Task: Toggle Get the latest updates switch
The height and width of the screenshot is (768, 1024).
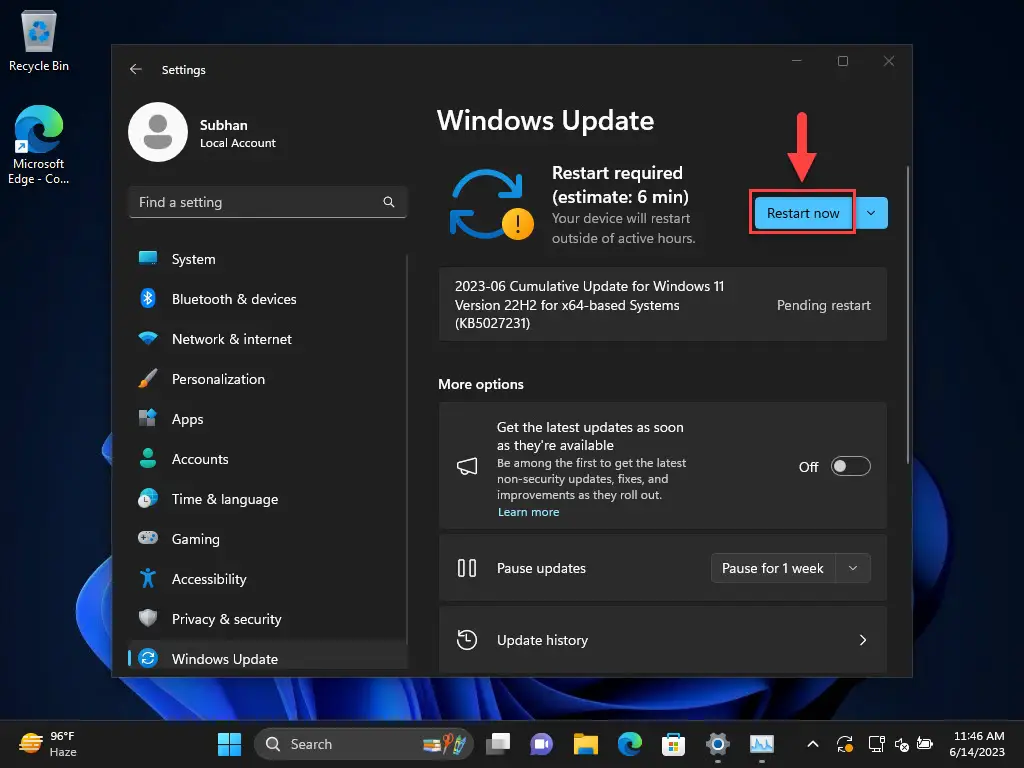Action: [x=851, y=466]
